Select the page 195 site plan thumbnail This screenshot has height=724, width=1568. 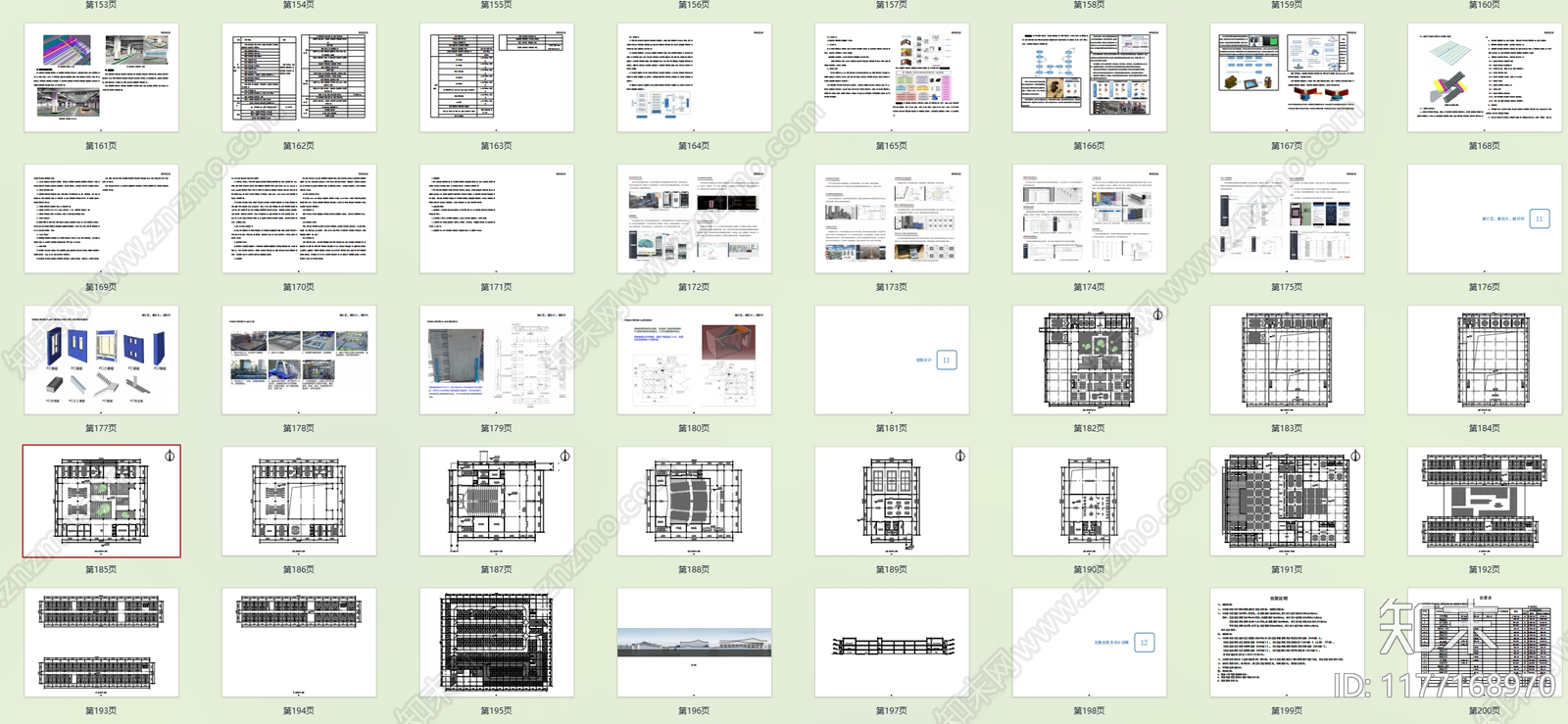497,643
